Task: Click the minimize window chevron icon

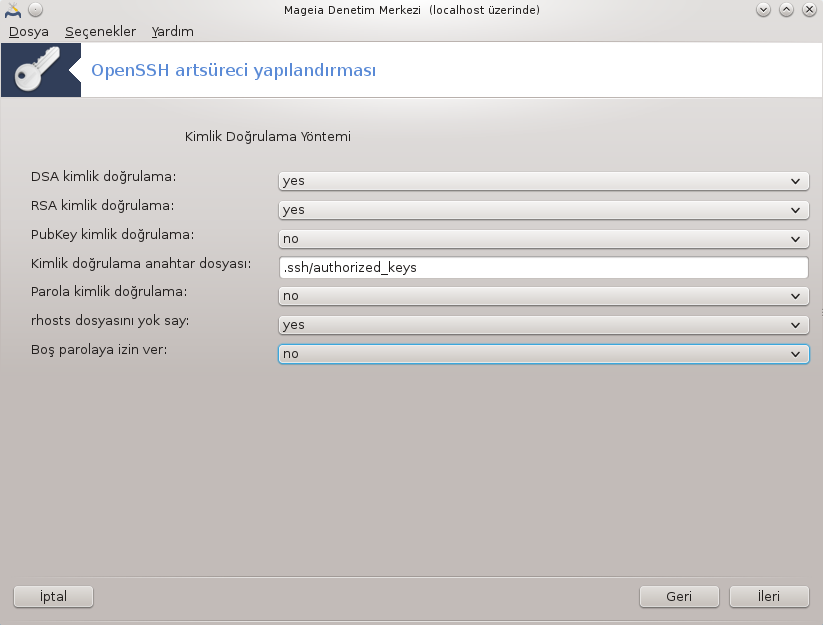Action: click(763, 9)
